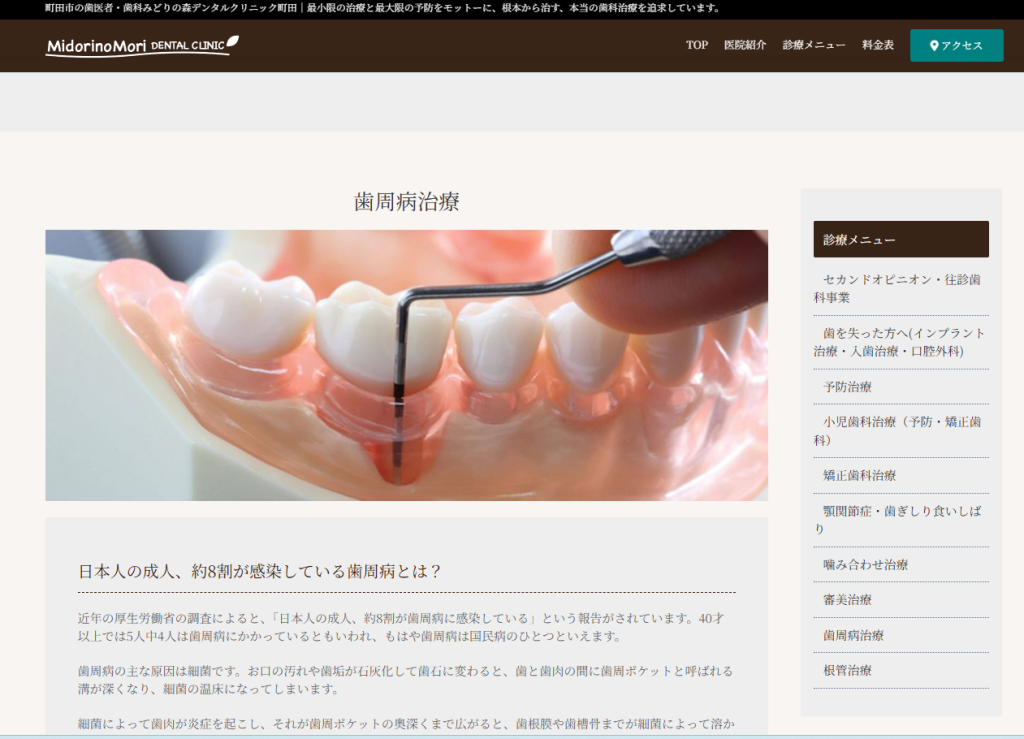Select 予防治療 in the sidebar menu

point(847,387)
